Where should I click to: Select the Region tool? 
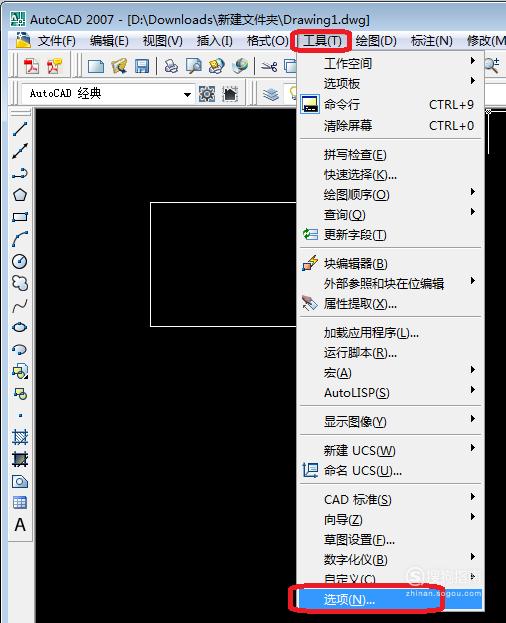20,482
